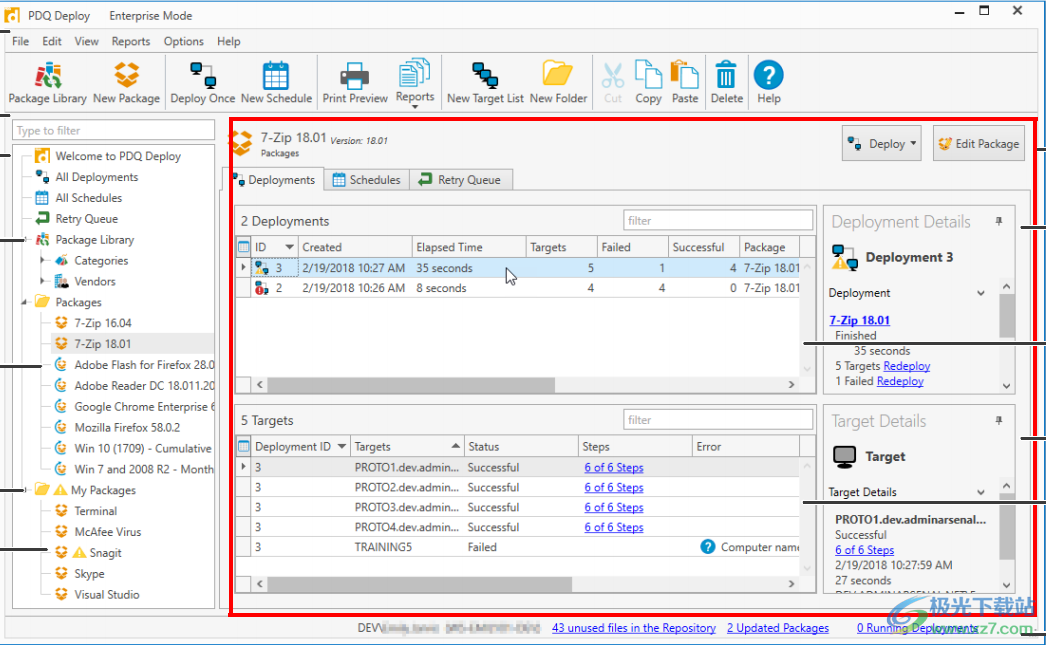Click the Deploy dropdown button
This screenshot has width=1046, height=645.
point(881,143)
